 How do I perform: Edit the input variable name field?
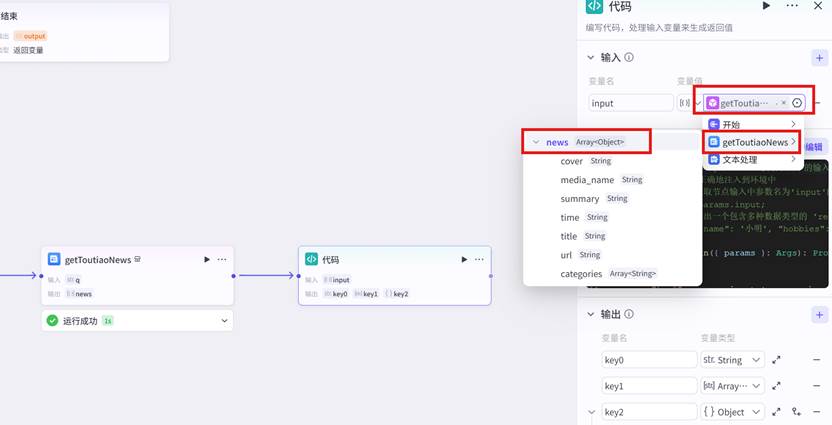pos(631,103)
